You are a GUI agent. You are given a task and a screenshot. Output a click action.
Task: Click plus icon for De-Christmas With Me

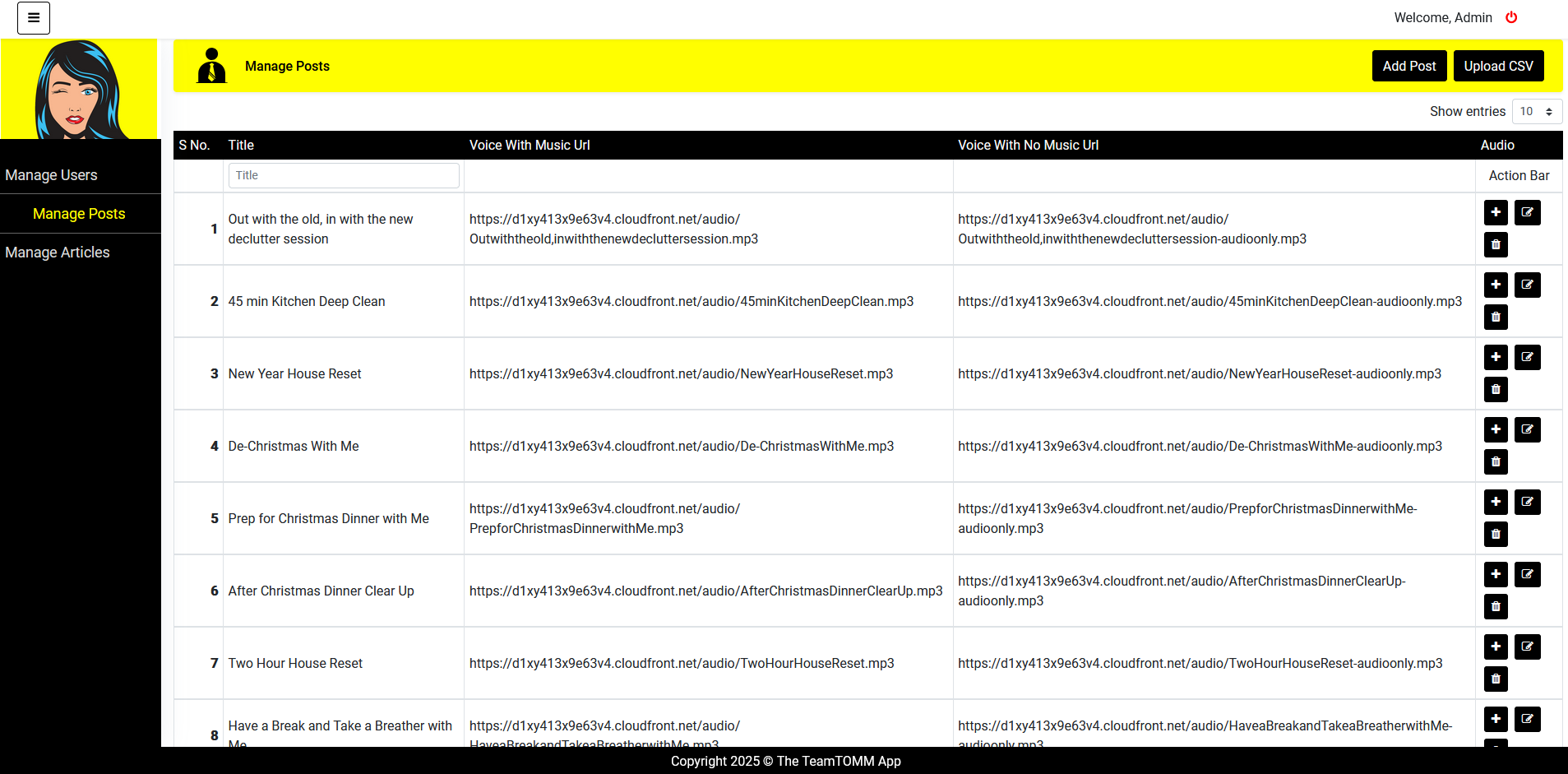coord(1496,429)
